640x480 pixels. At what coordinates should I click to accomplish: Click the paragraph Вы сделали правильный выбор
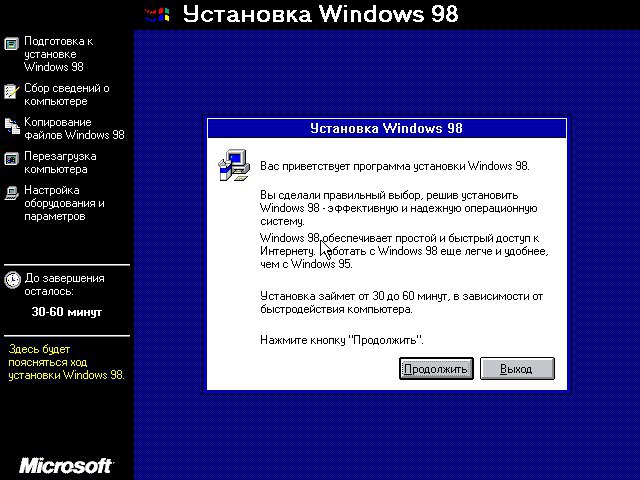point(399,208)
